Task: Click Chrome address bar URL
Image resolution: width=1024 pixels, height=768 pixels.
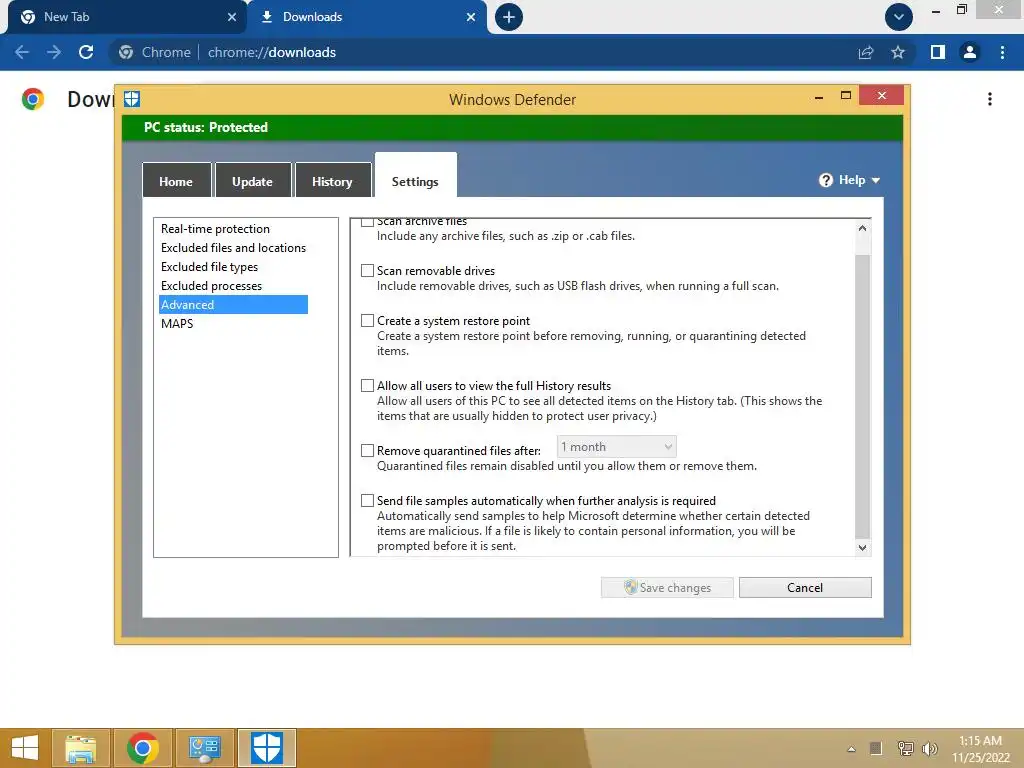Action: point(272,52)
